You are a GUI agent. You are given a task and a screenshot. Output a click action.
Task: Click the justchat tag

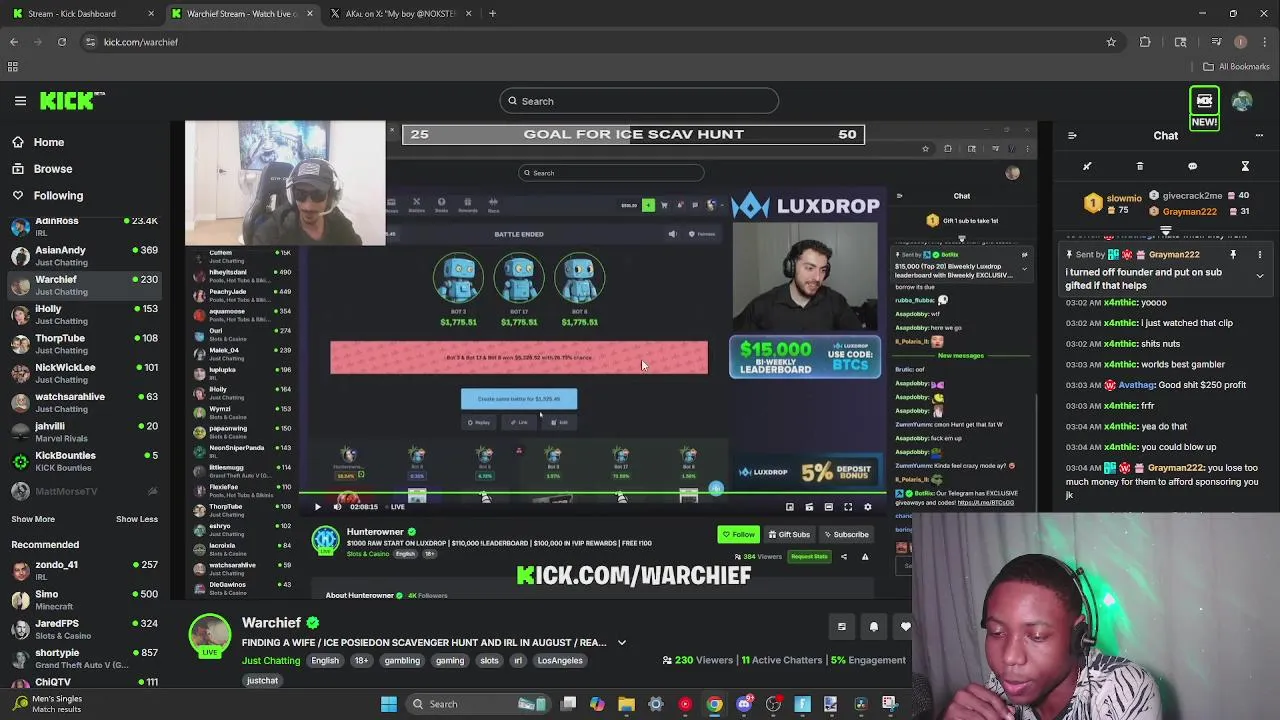pyautogui.click(x=262, y=681)
